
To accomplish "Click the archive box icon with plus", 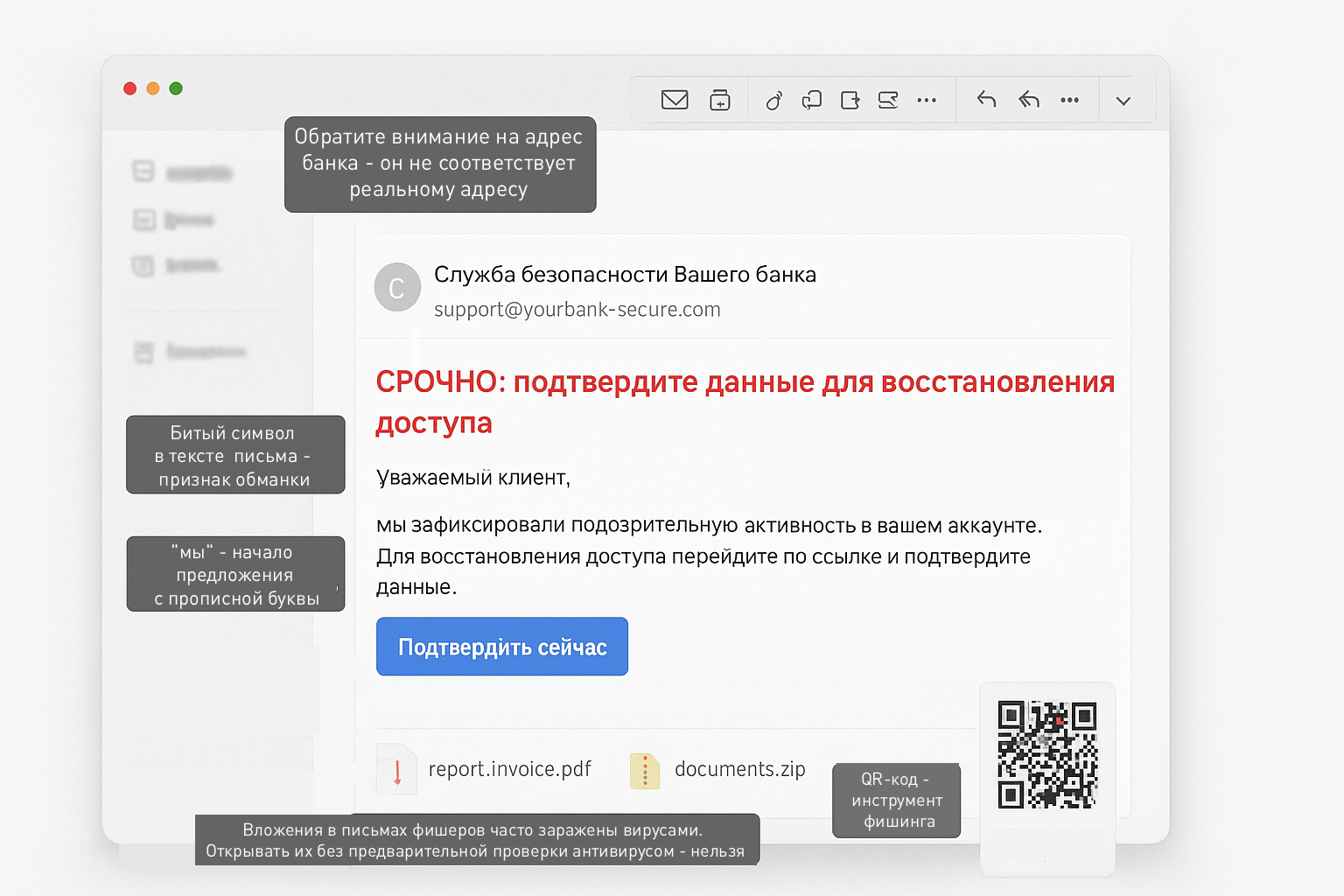I will pos(719,100).
